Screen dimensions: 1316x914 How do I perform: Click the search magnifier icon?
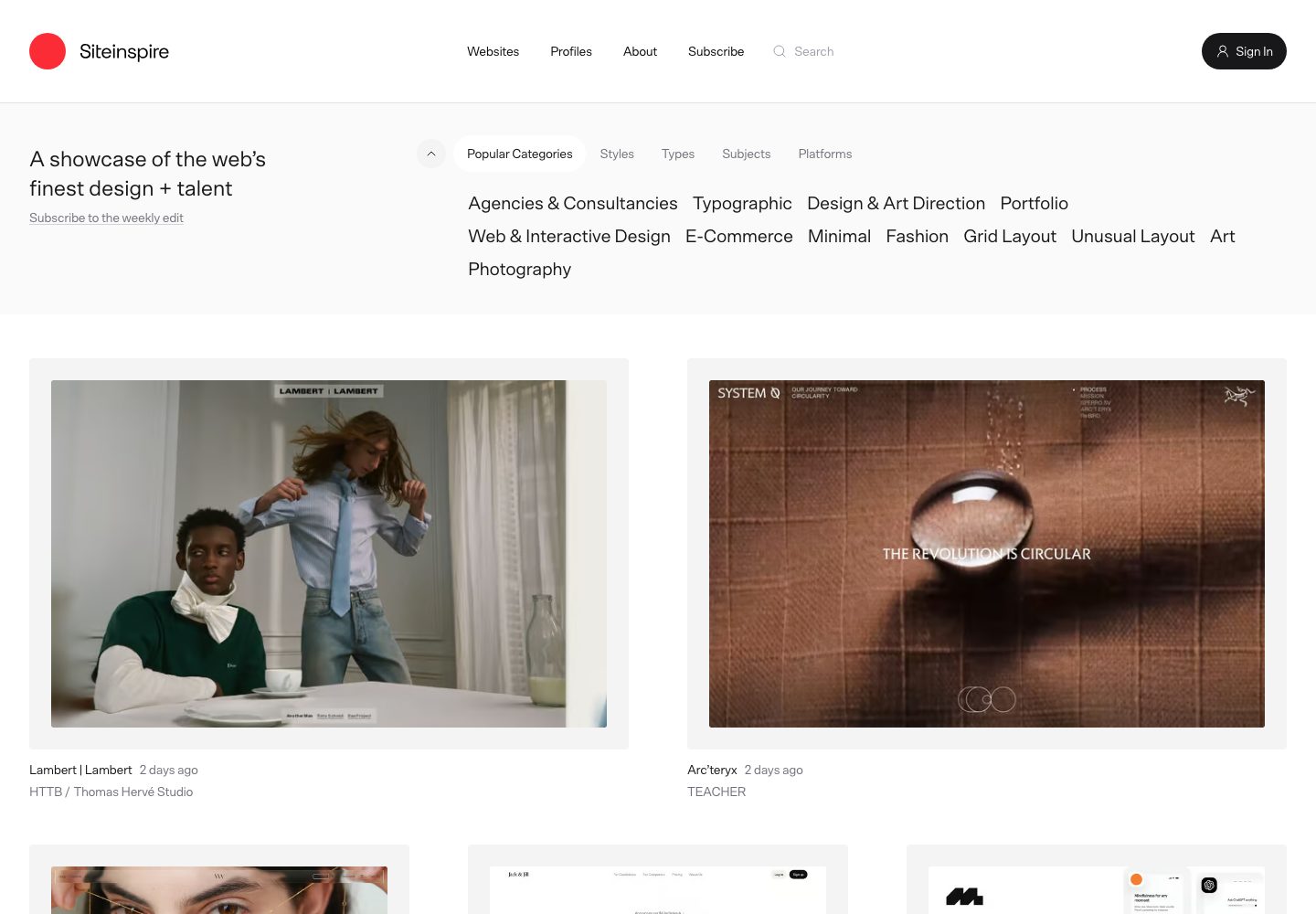tap(780, 51)
